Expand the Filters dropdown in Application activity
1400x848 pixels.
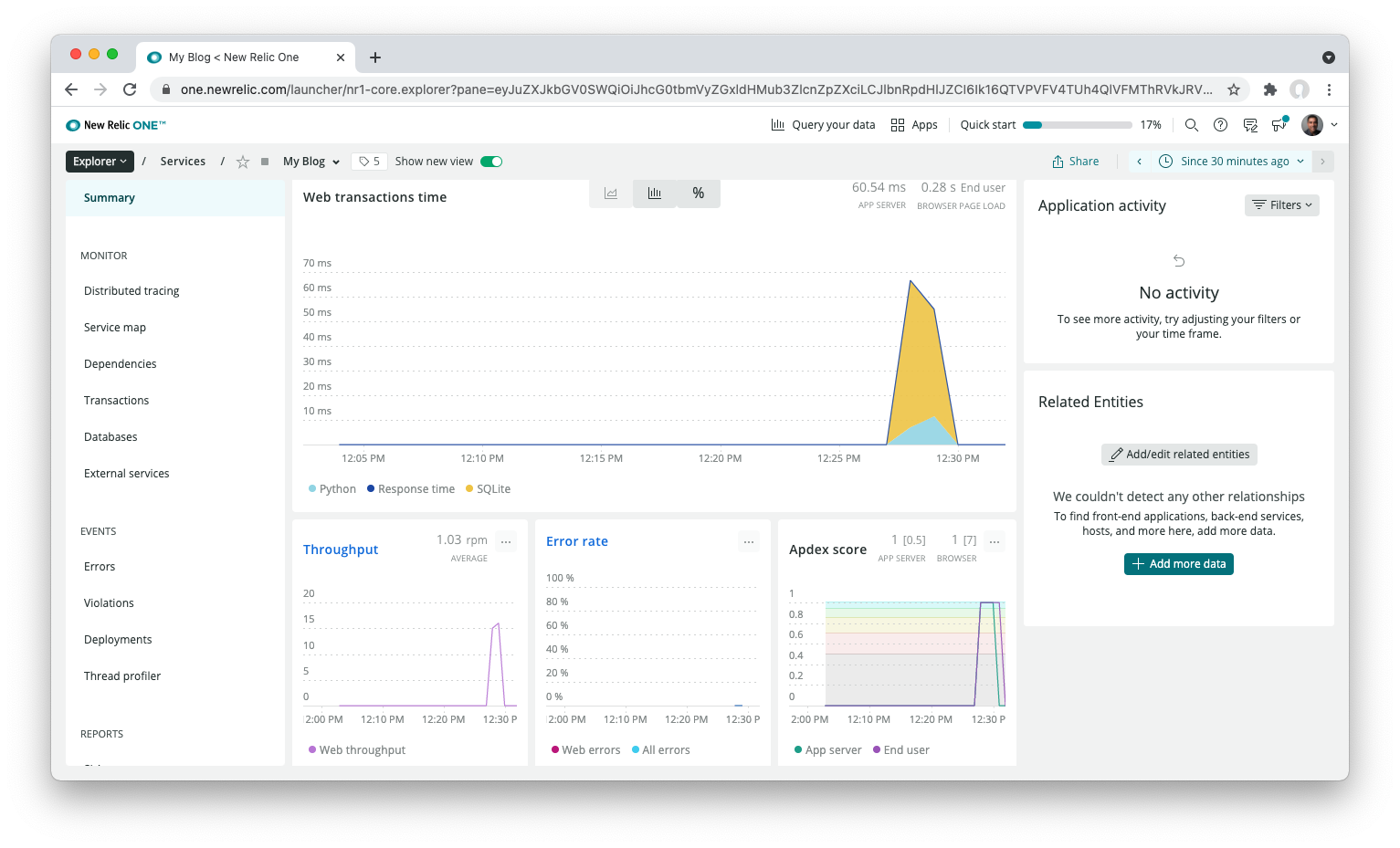(1281, 205)
